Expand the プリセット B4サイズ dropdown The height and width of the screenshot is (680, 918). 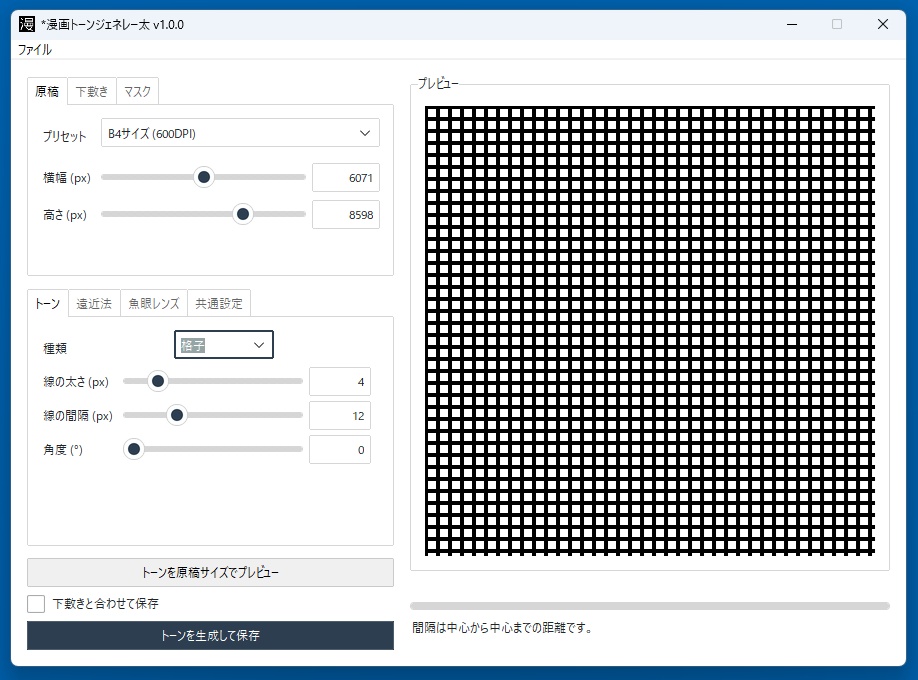tap(240, 133)
